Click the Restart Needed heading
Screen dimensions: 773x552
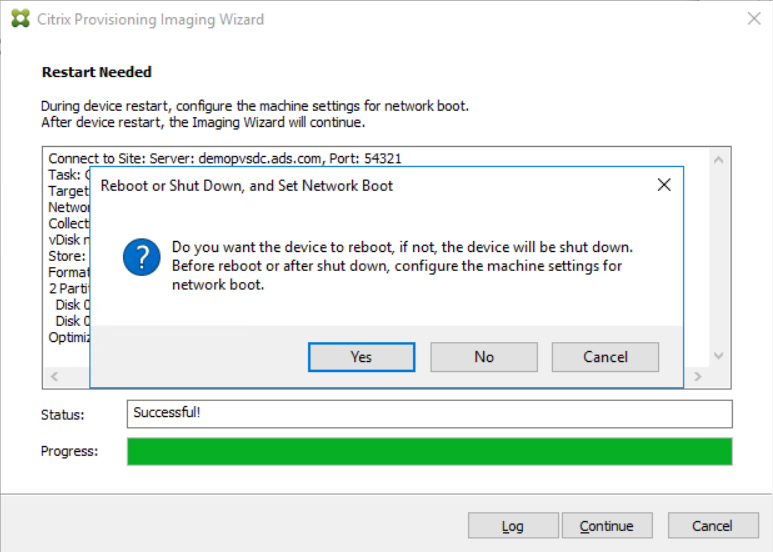97,72
